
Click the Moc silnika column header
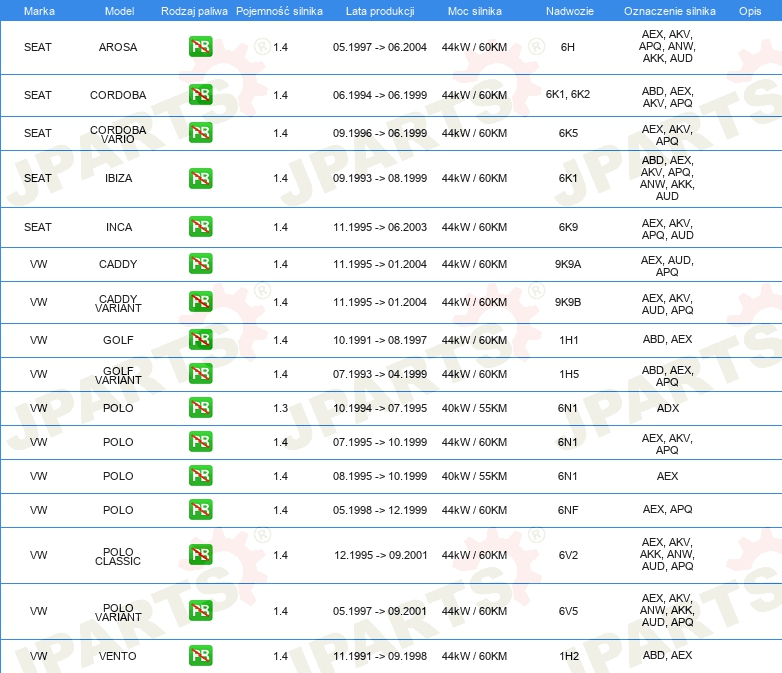click(x=475, y=11)
